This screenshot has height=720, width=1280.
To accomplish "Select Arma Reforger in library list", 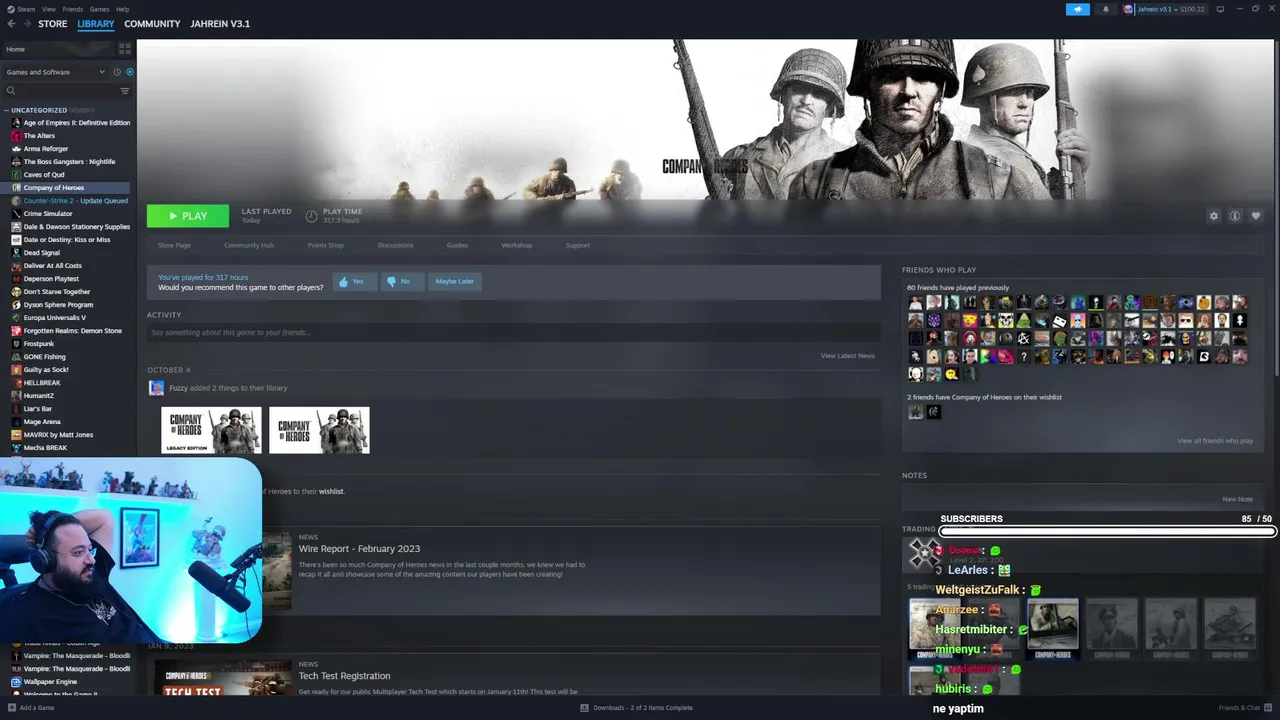I will click(x=46, y=149).
